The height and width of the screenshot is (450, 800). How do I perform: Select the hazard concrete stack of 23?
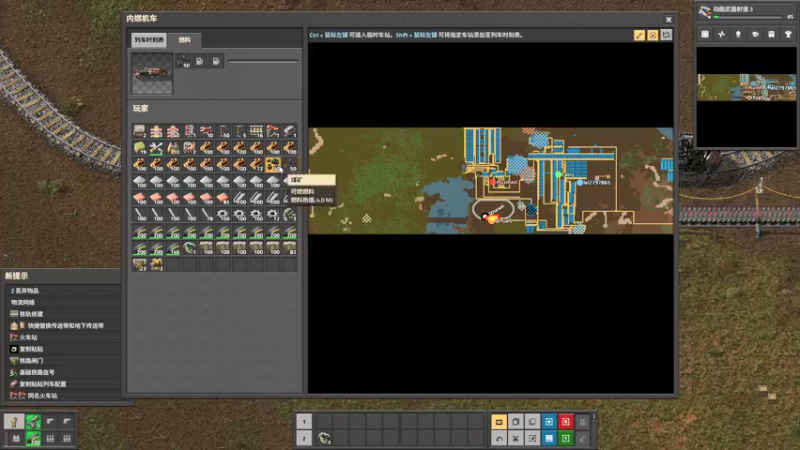coord(139,264)
